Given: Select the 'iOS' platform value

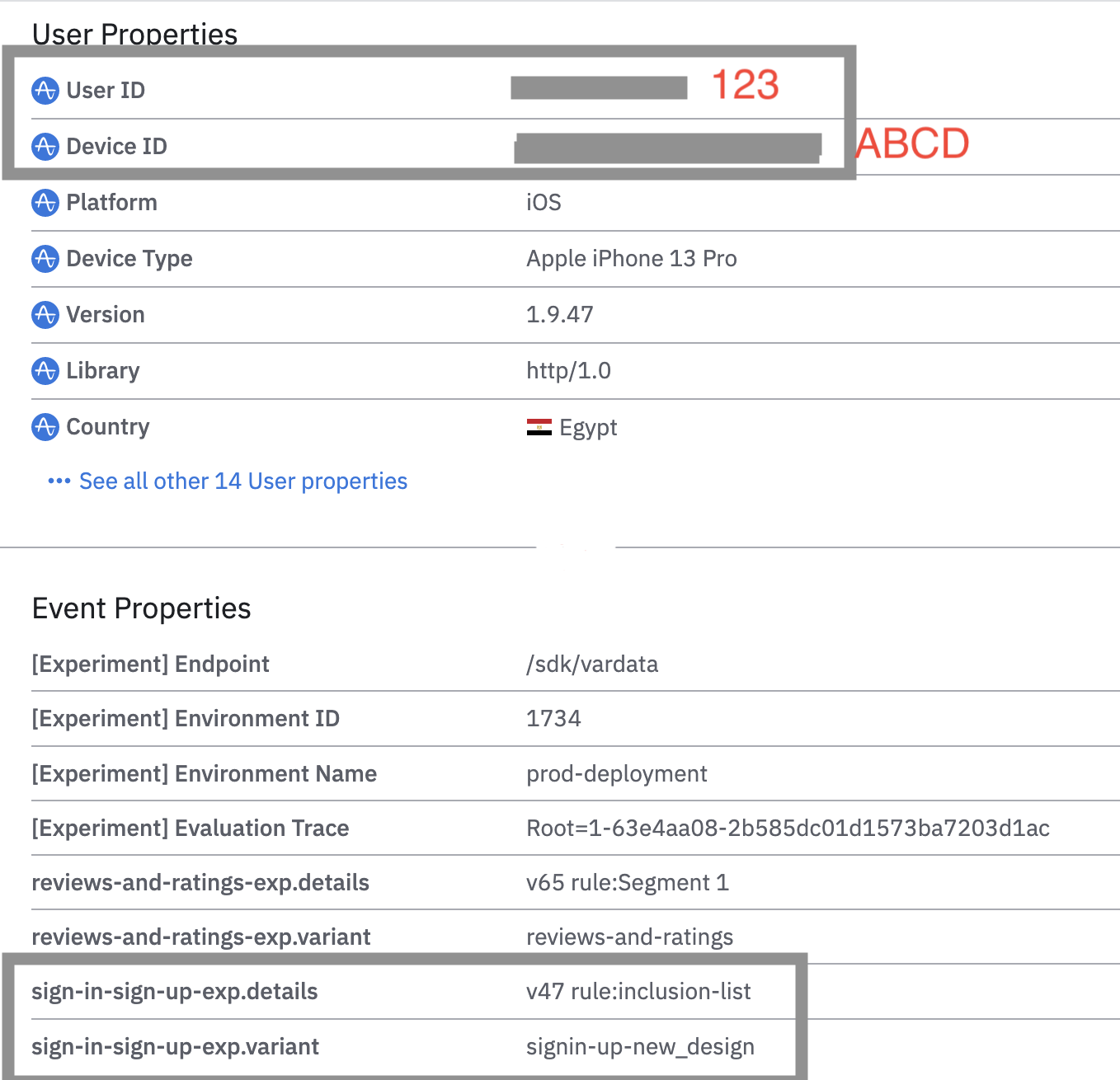Looking at the screenshot, I should click(x=543, y=203).
